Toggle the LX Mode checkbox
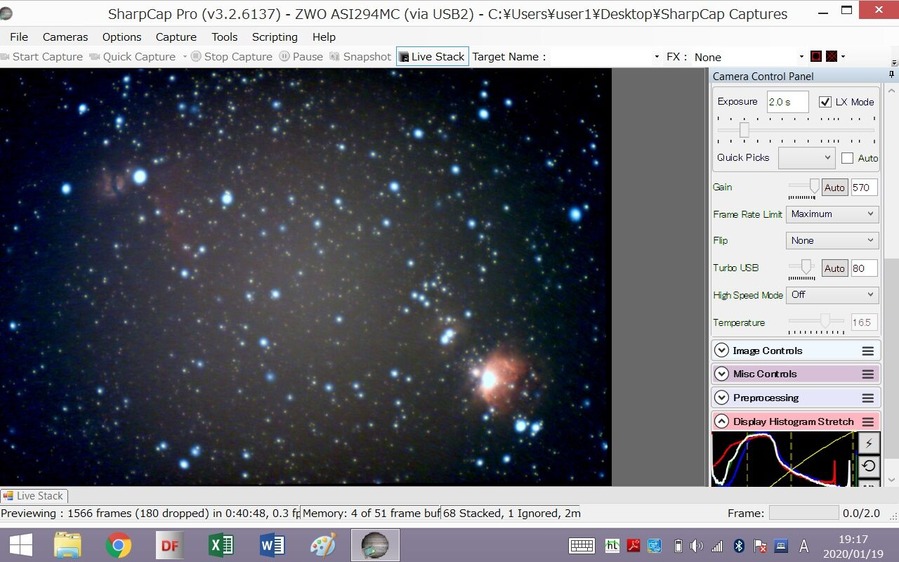The height and width of the screenshot is (562, 899). [824, 102]
